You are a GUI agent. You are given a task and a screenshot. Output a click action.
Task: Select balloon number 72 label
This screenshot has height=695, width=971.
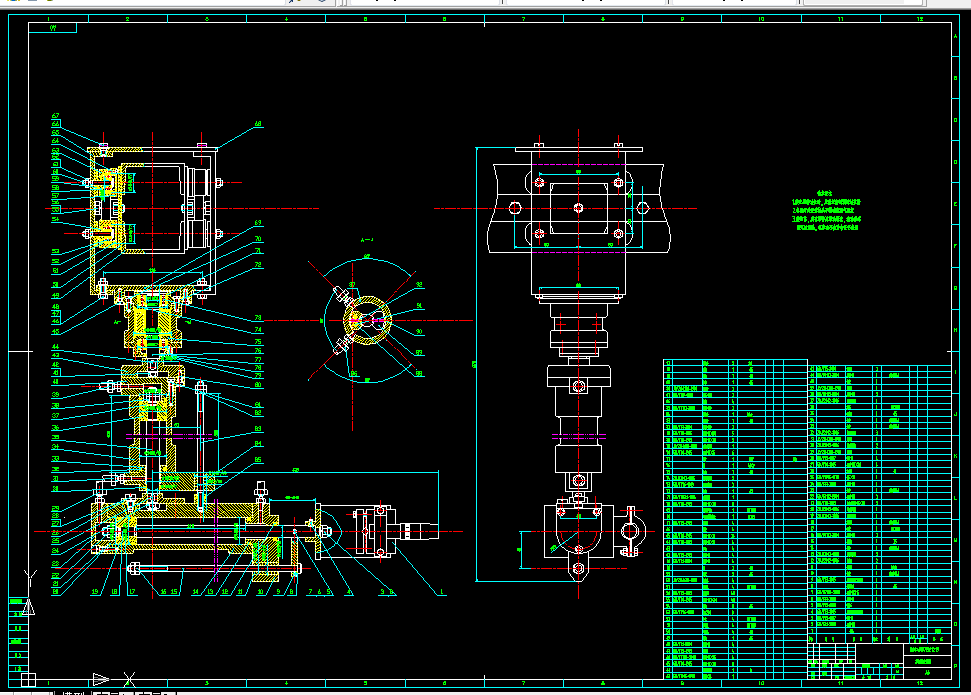click(258, 264)
